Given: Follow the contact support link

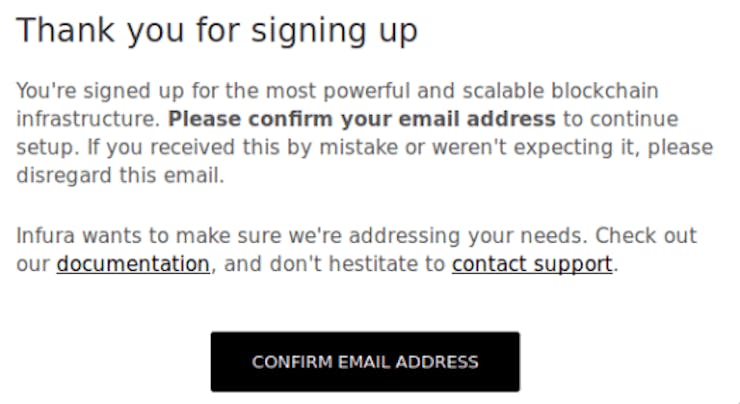Looking at the screenshot, I should pyautogui.click(x=531, y=264).
